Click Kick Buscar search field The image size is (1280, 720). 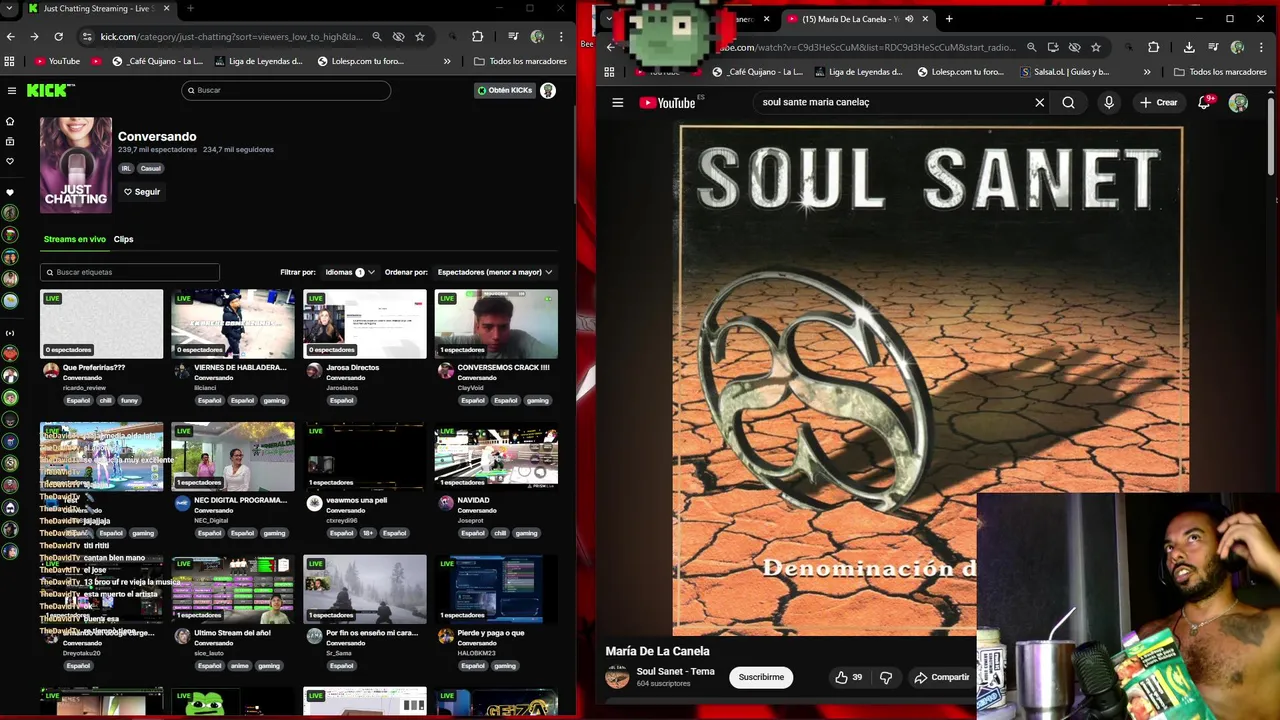pos(286,90)
